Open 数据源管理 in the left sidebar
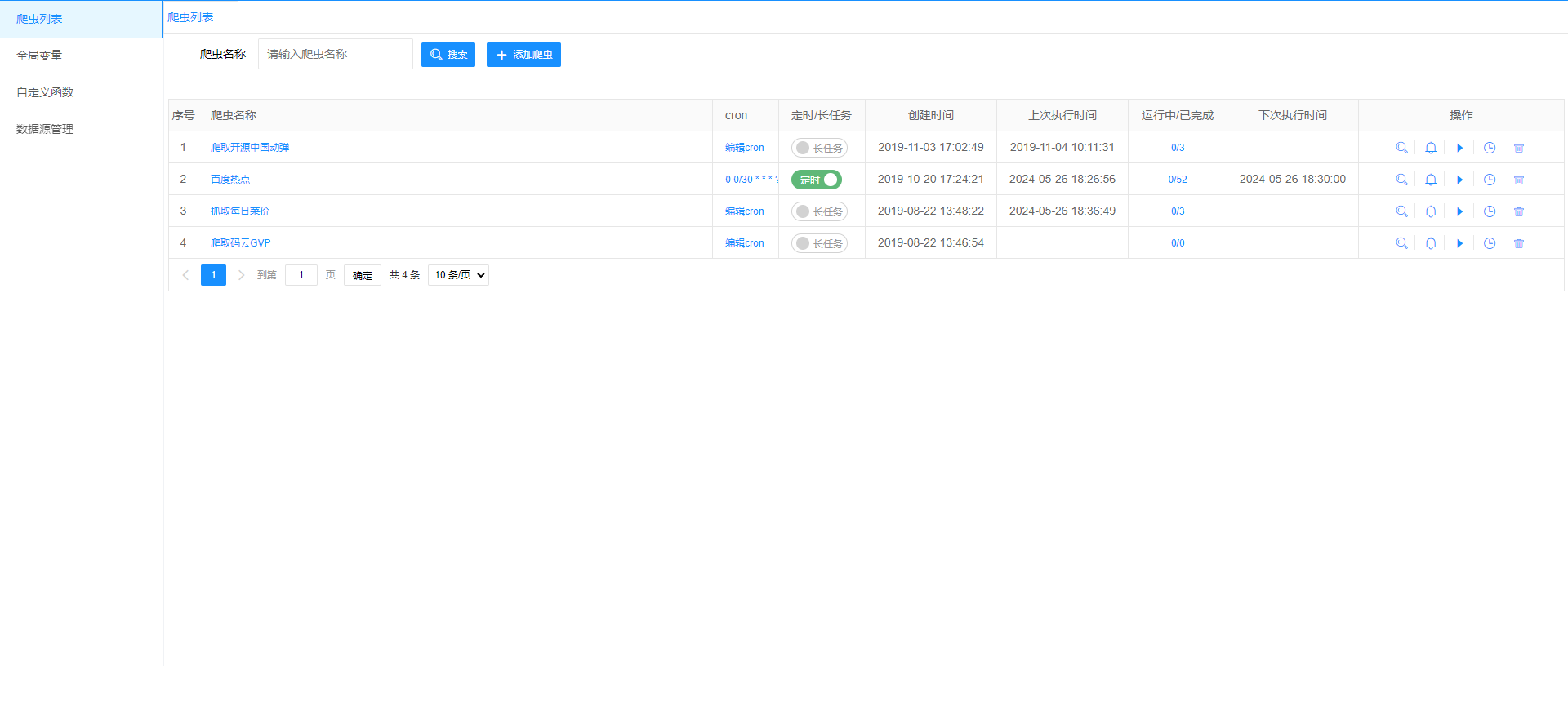 (x=81, y=129)
